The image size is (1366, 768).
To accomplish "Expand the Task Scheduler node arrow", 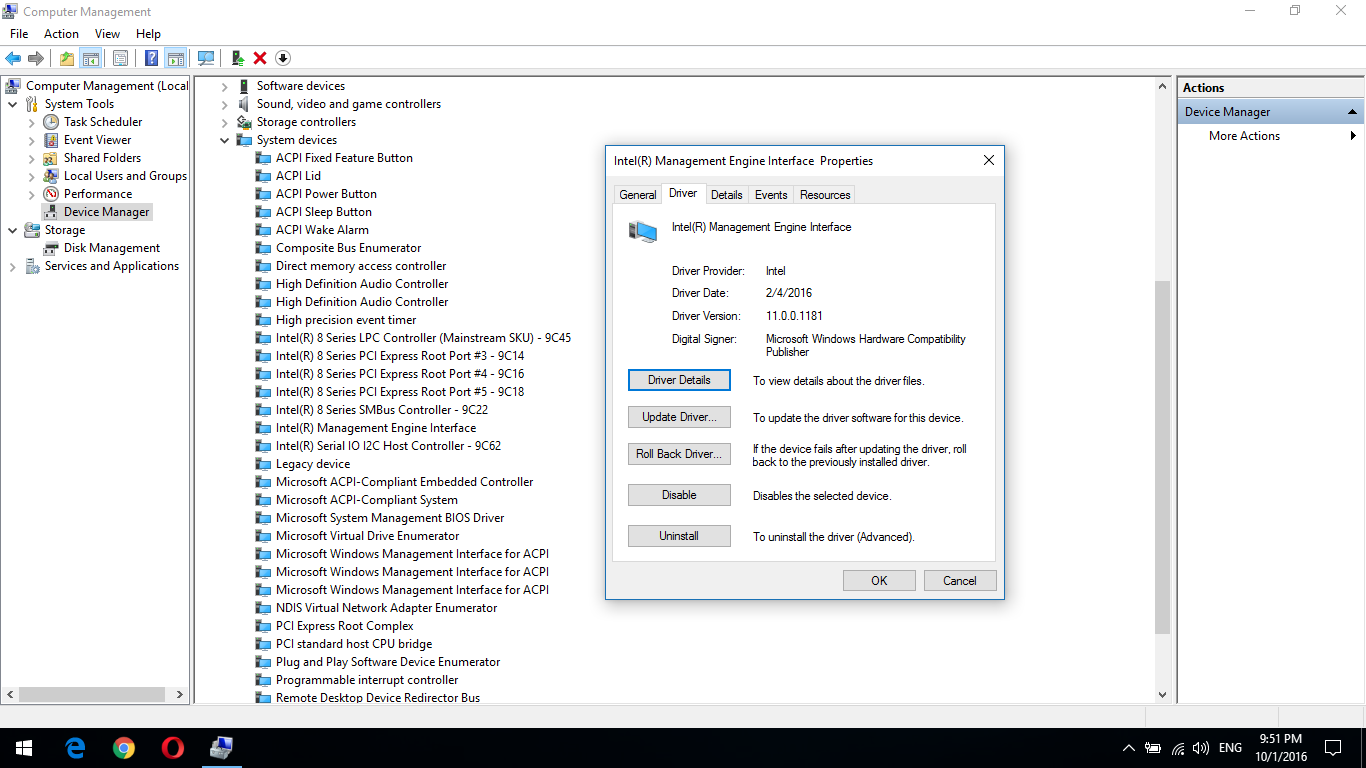I will [x=32, y=122].
